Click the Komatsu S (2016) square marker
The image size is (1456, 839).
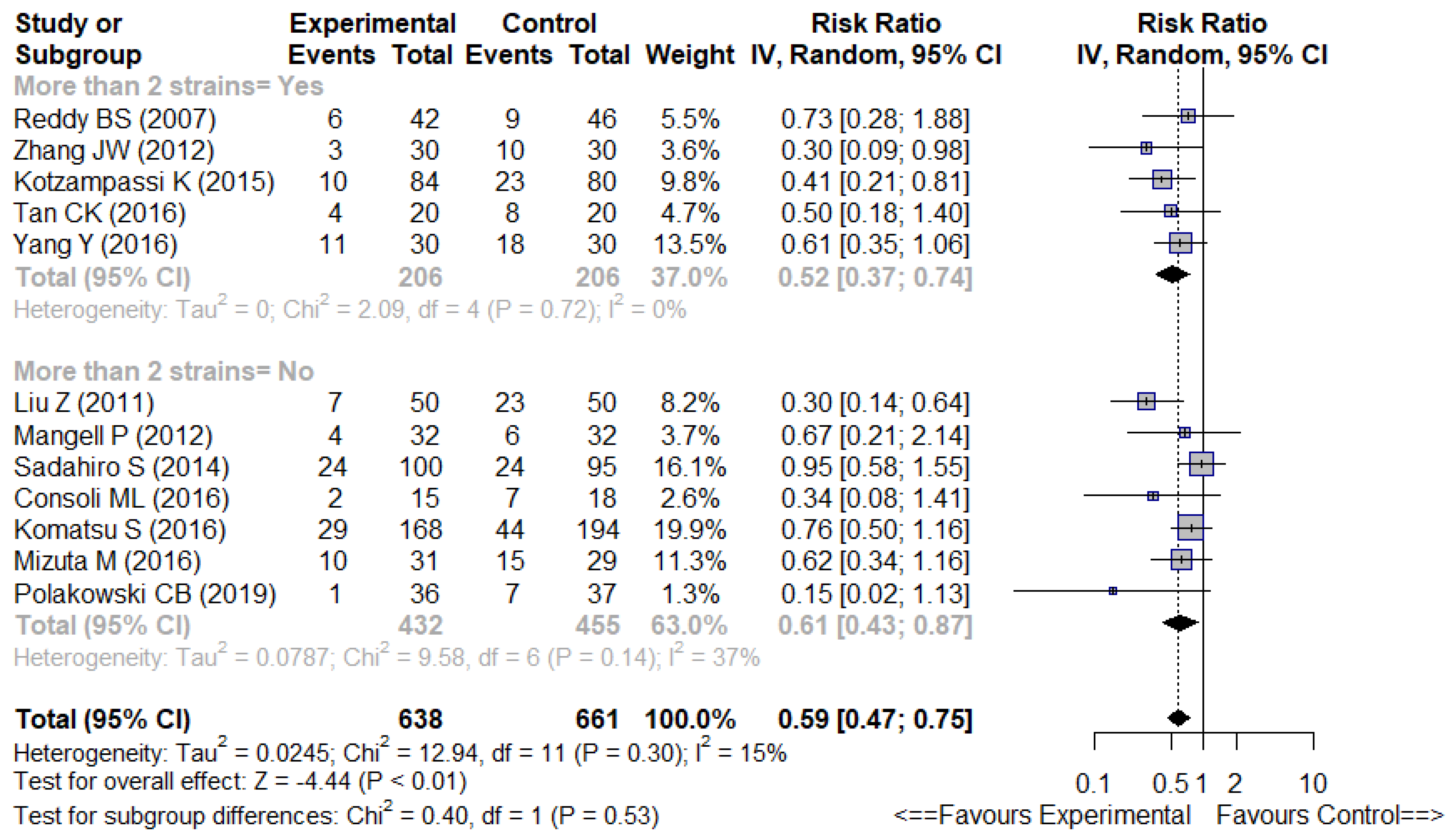(1190, 527)
